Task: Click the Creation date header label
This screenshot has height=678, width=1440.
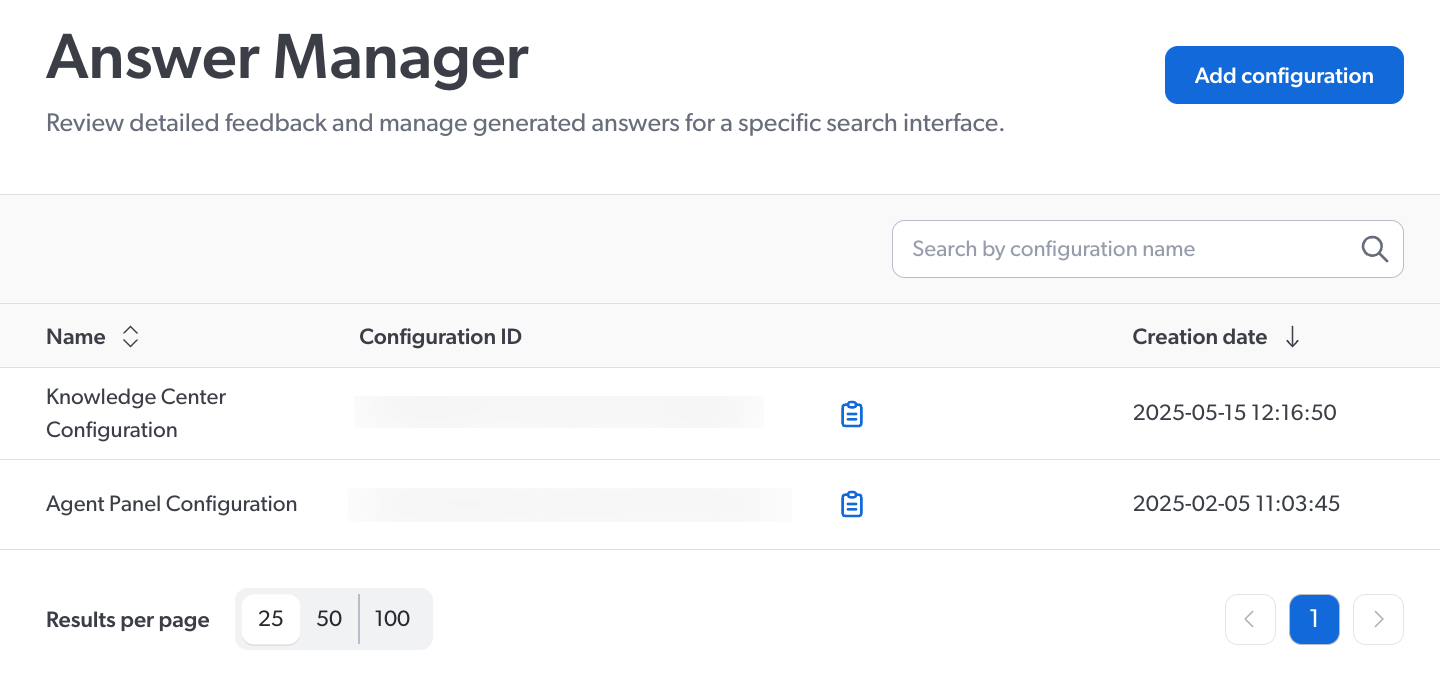Action: pyautogui.click(x=1199, y=337)
